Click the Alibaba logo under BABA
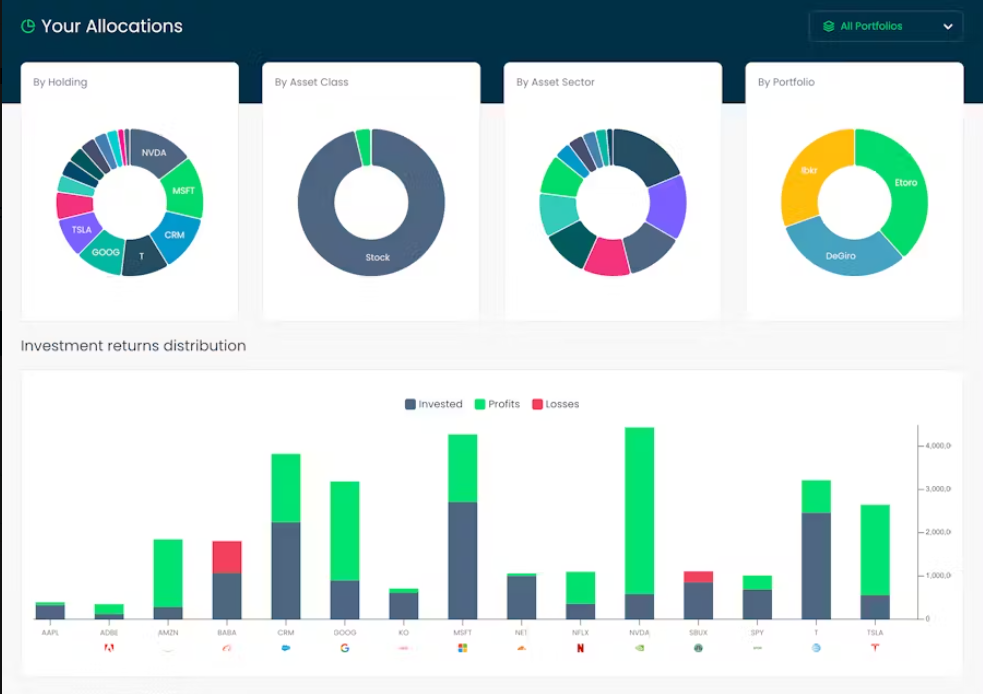The width and height of the screenshot is (983, 694). 227,648
